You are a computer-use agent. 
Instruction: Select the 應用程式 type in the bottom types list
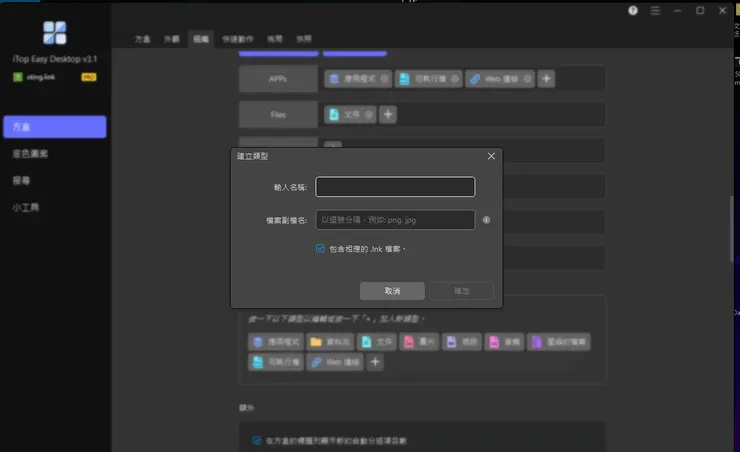[x=276, y=342]
